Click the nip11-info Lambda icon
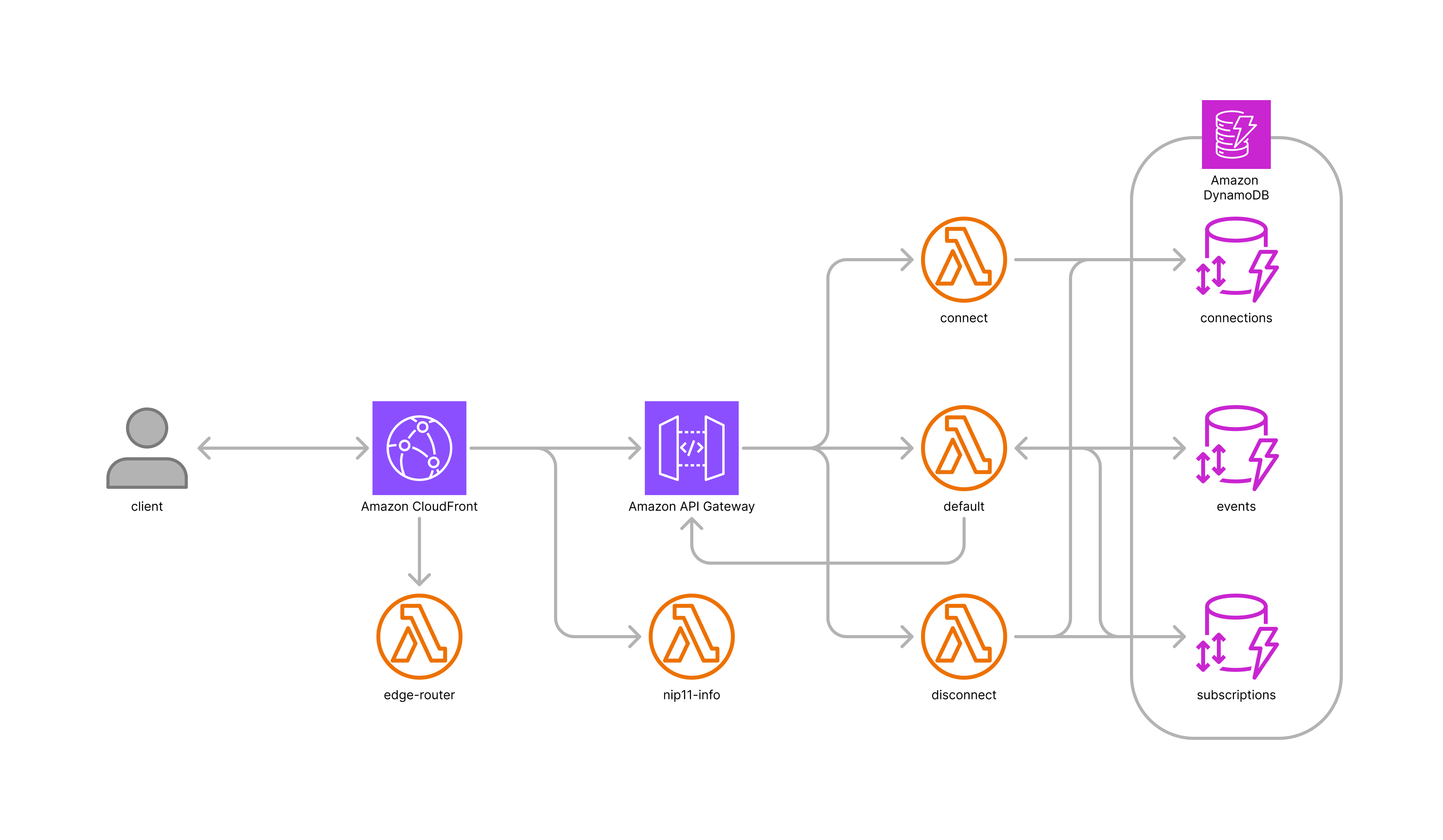1443x840 pixels. (x=691, y=636)
